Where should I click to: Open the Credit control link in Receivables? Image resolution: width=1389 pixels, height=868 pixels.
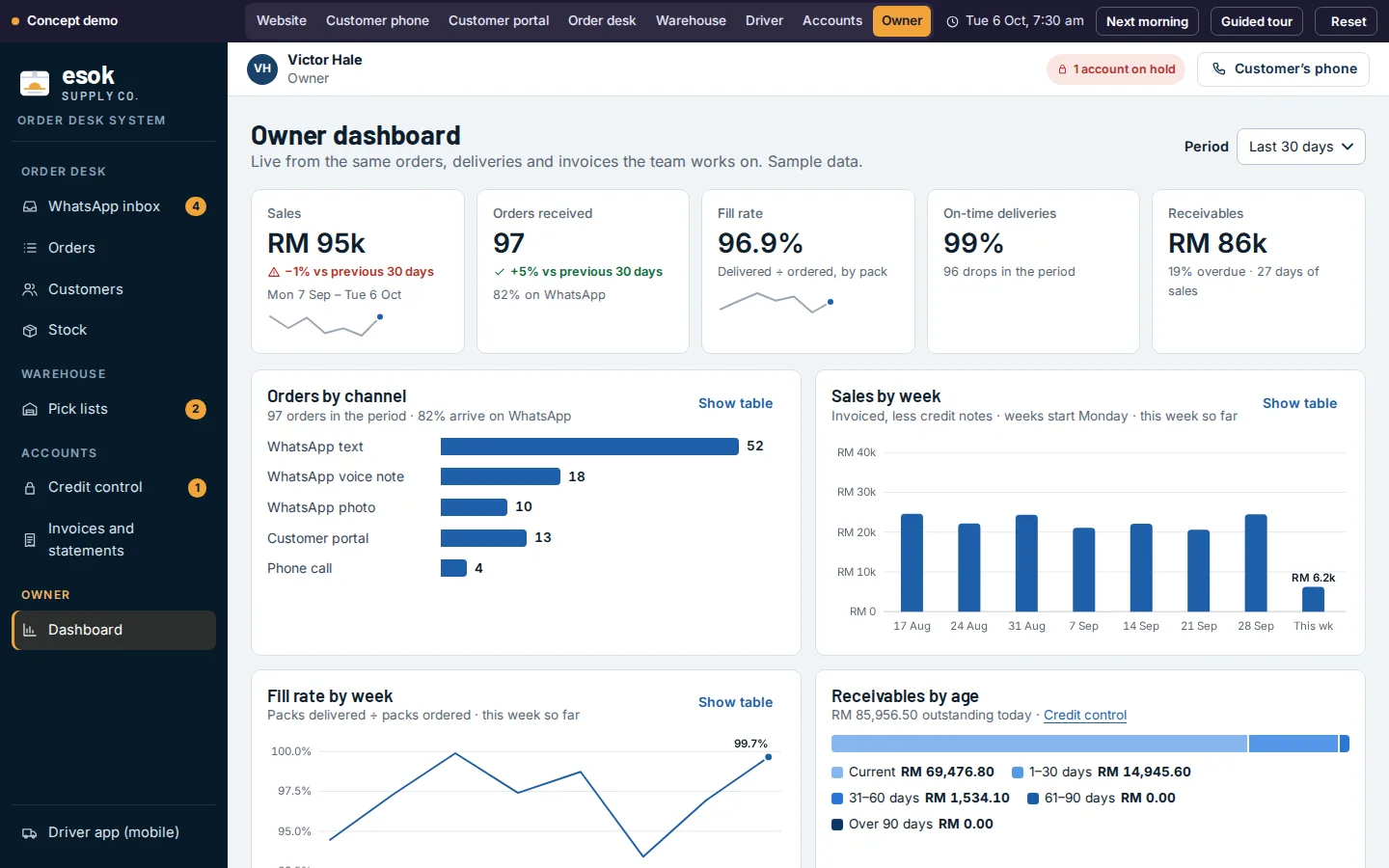click(1085, 715)
